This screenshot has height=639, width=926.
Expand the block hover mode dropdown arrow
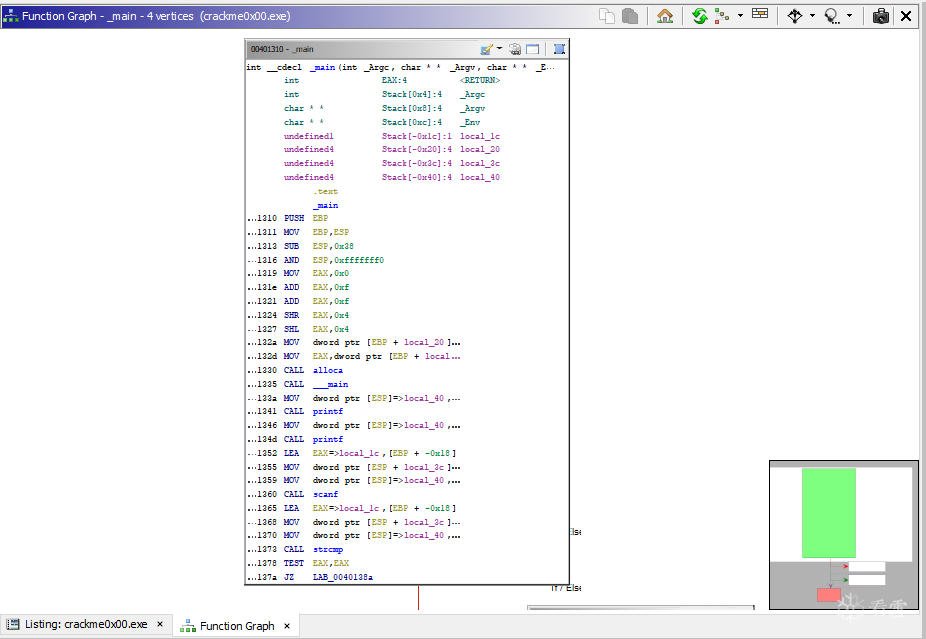pyautogui.click(x=812, y=16)
